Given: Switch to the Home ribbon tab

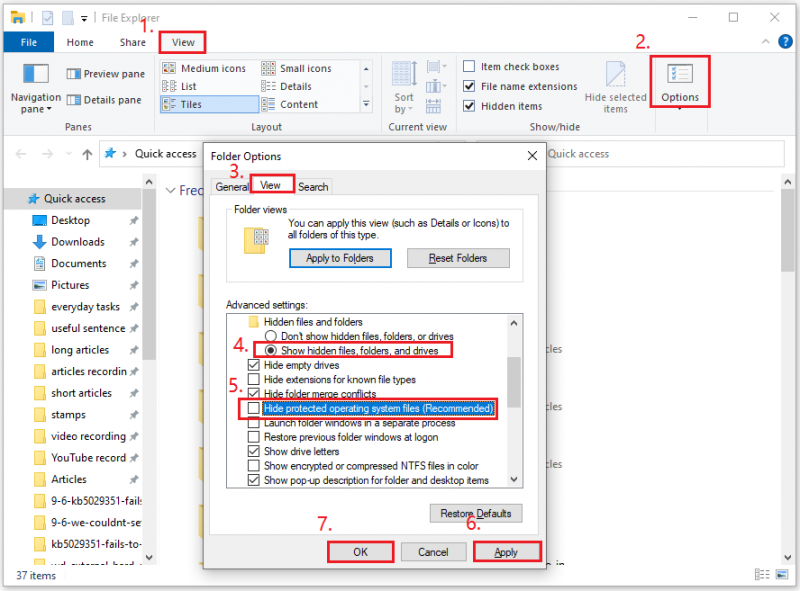Looking at the screenshot, I should pos(80,42).
